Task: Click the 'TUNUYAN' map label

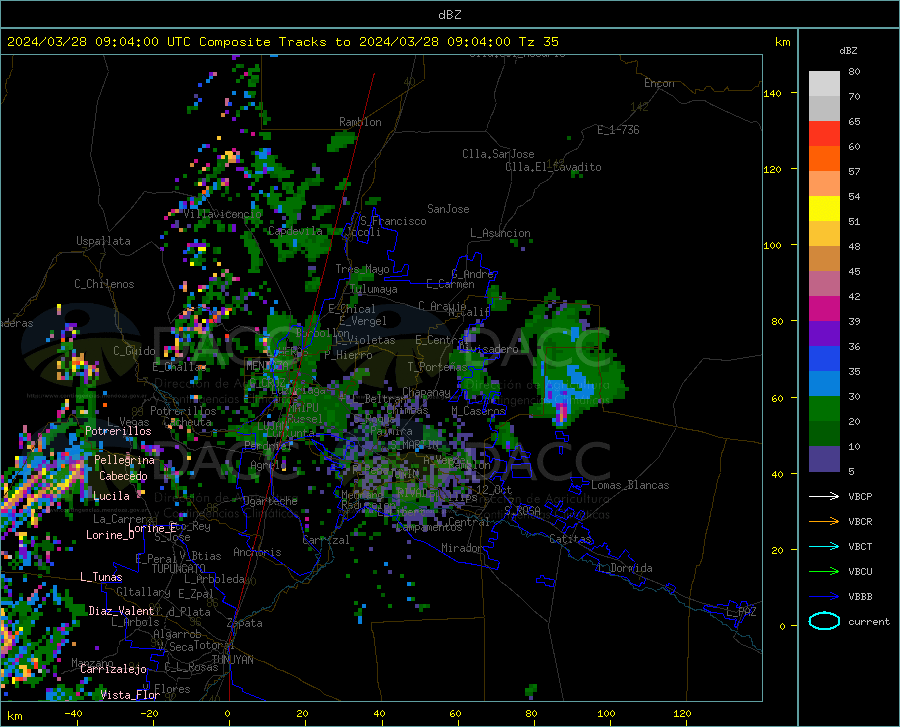Action: [232, 660]
